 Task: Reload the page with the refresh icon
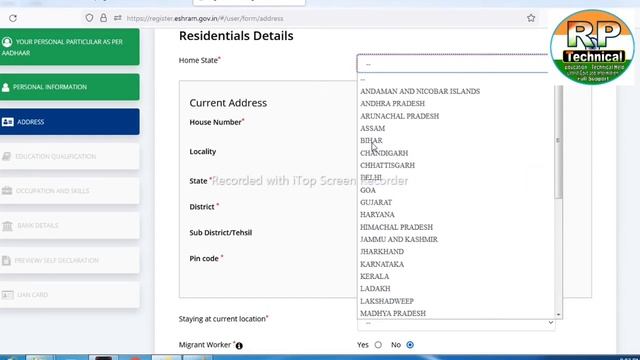(13, 18)
